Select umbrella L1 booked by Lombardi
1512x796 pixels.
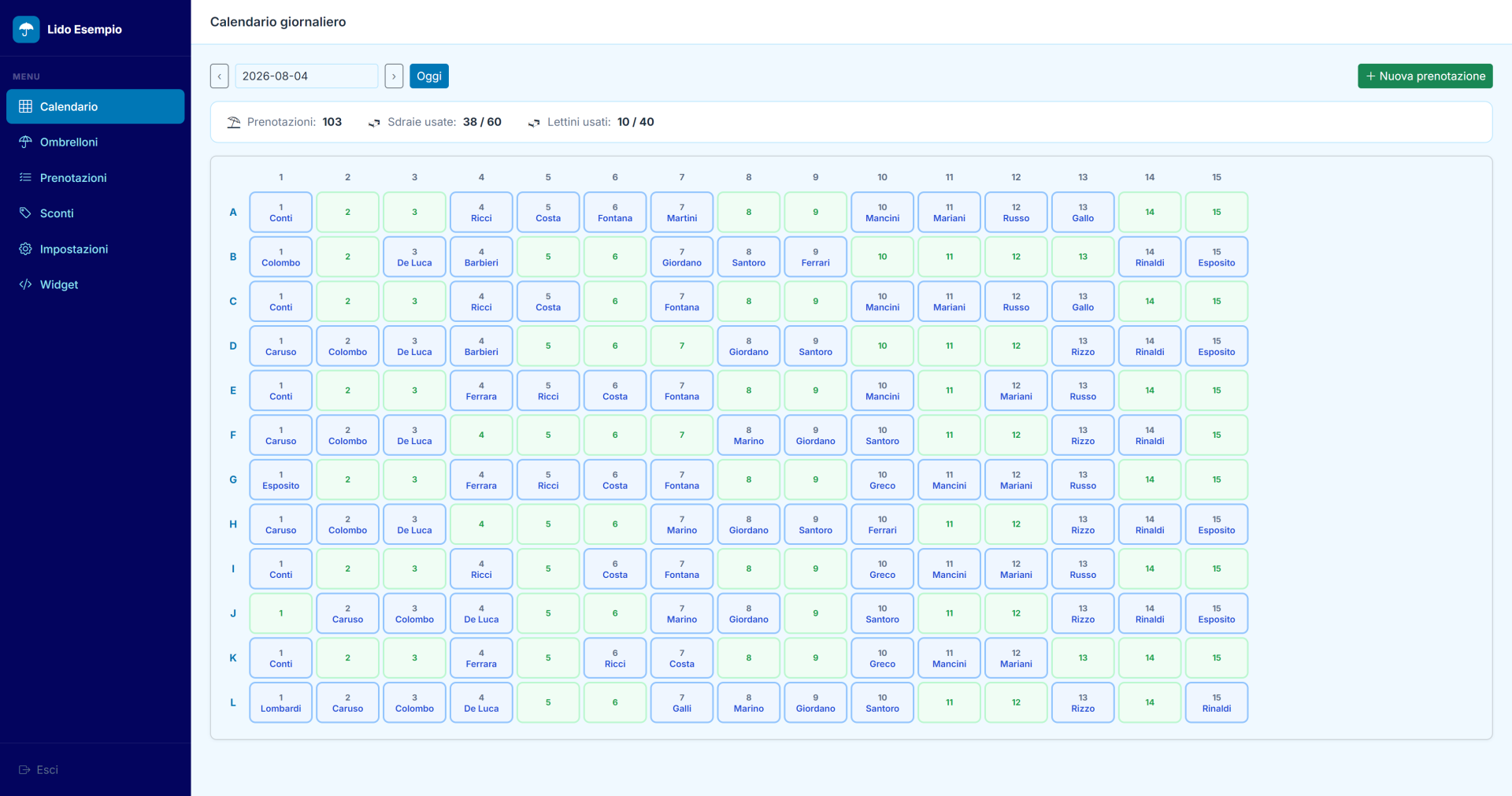pyautogui.click(x=280, y=703)
